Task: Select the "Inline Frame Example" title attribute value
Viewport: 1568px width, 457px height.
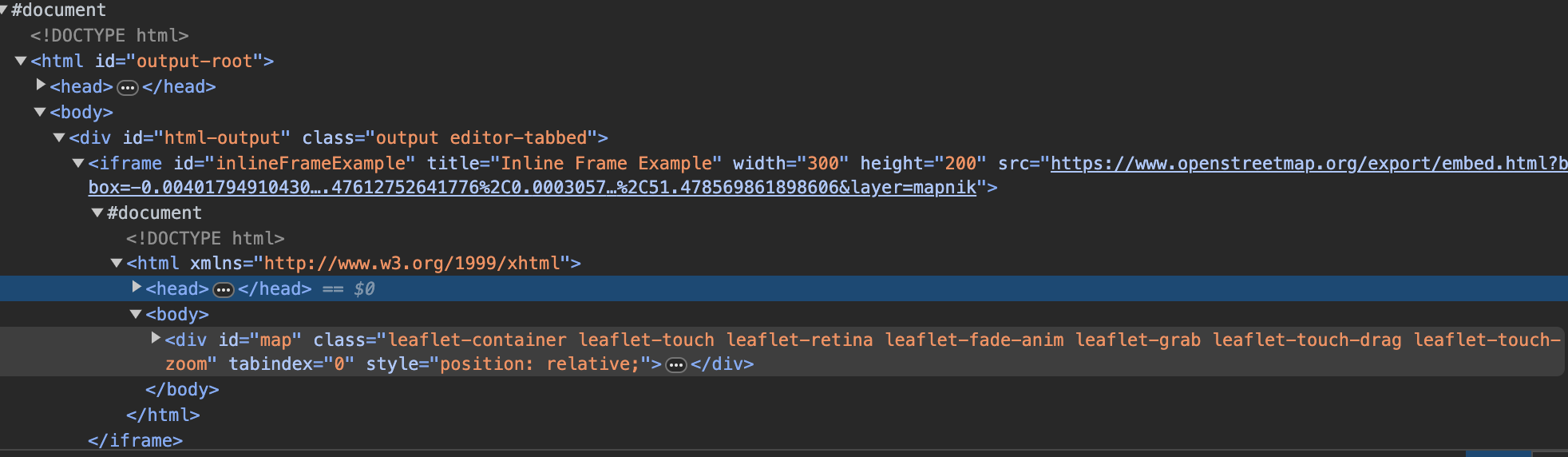Action: pyautogui.click(x=605, y=164)
